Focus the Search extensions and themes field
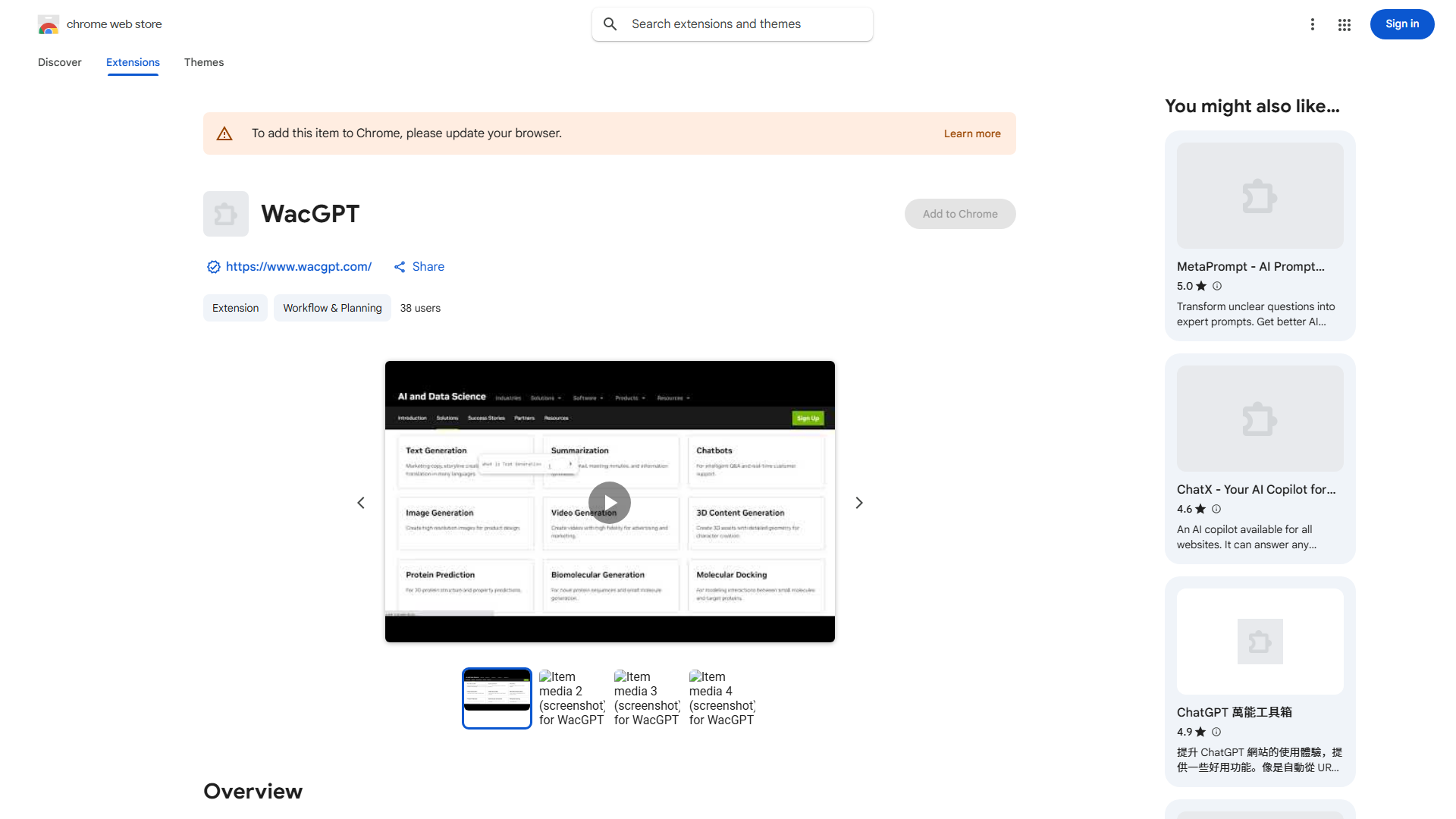The height and width of the screenshot is (819, 1456). [743, 24]
